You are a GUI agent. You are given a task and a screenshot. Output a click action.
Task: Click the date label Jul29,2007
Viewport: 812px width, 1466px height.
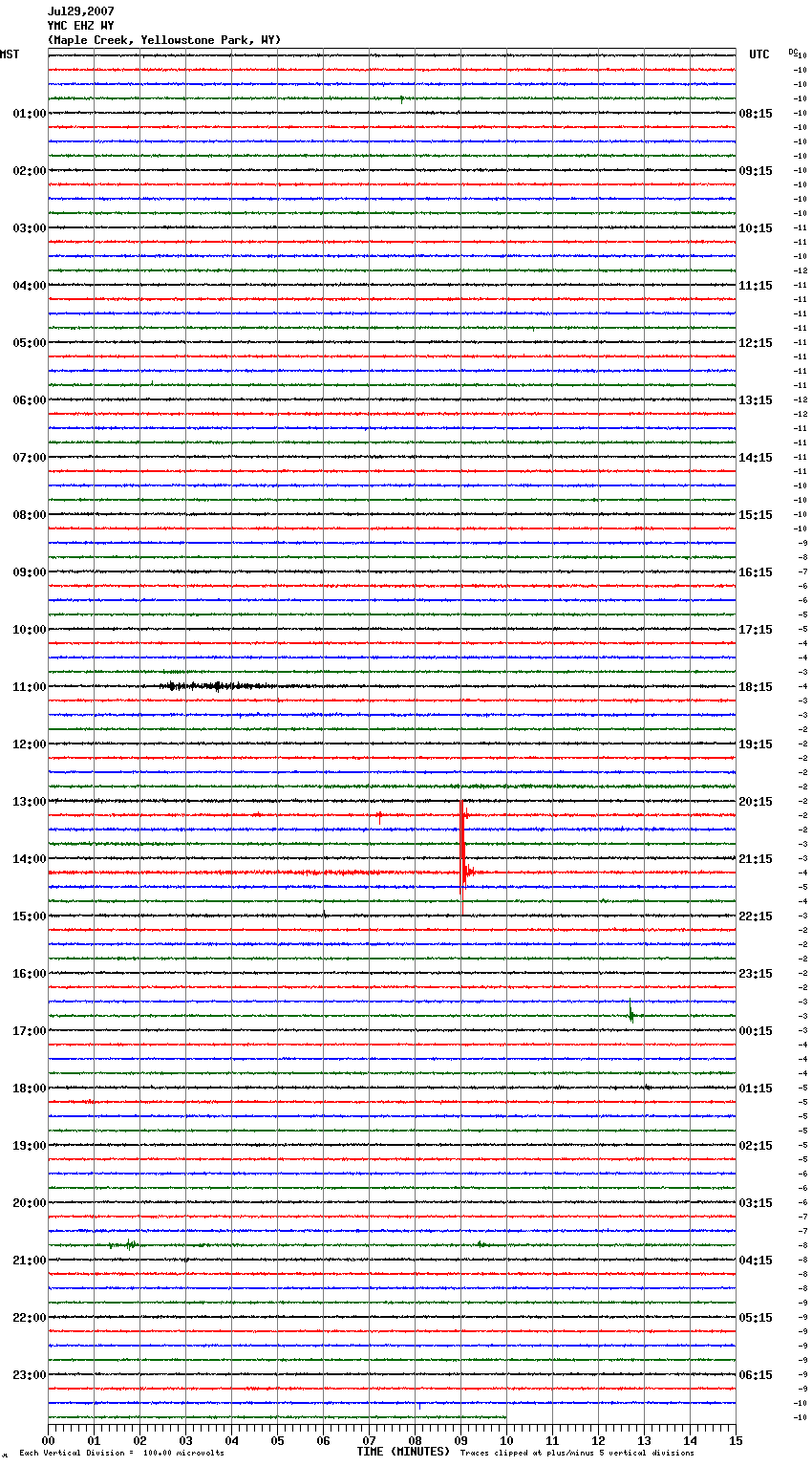click(81, 11)
